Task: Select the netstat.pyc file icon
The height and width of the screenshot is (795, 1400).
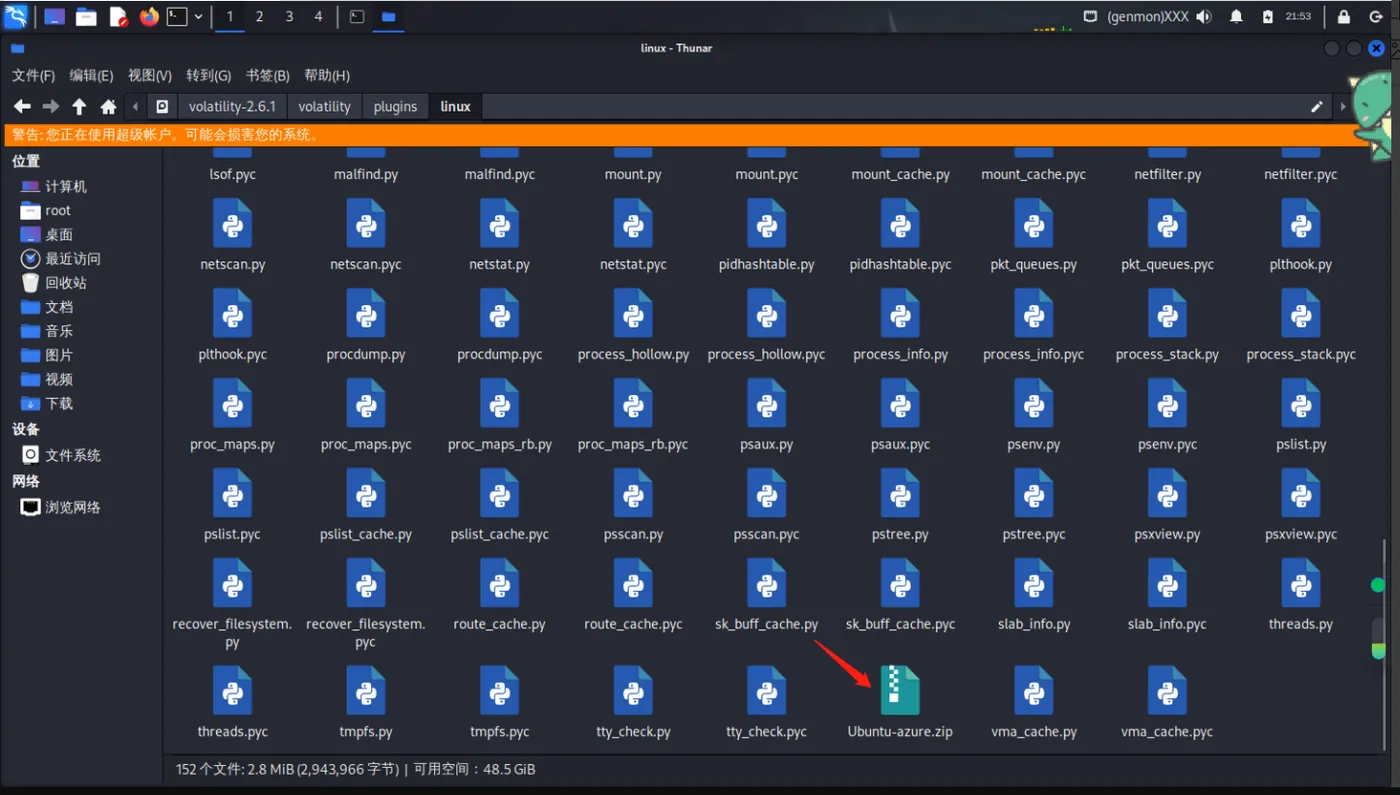Action: [x=633, y=223]
